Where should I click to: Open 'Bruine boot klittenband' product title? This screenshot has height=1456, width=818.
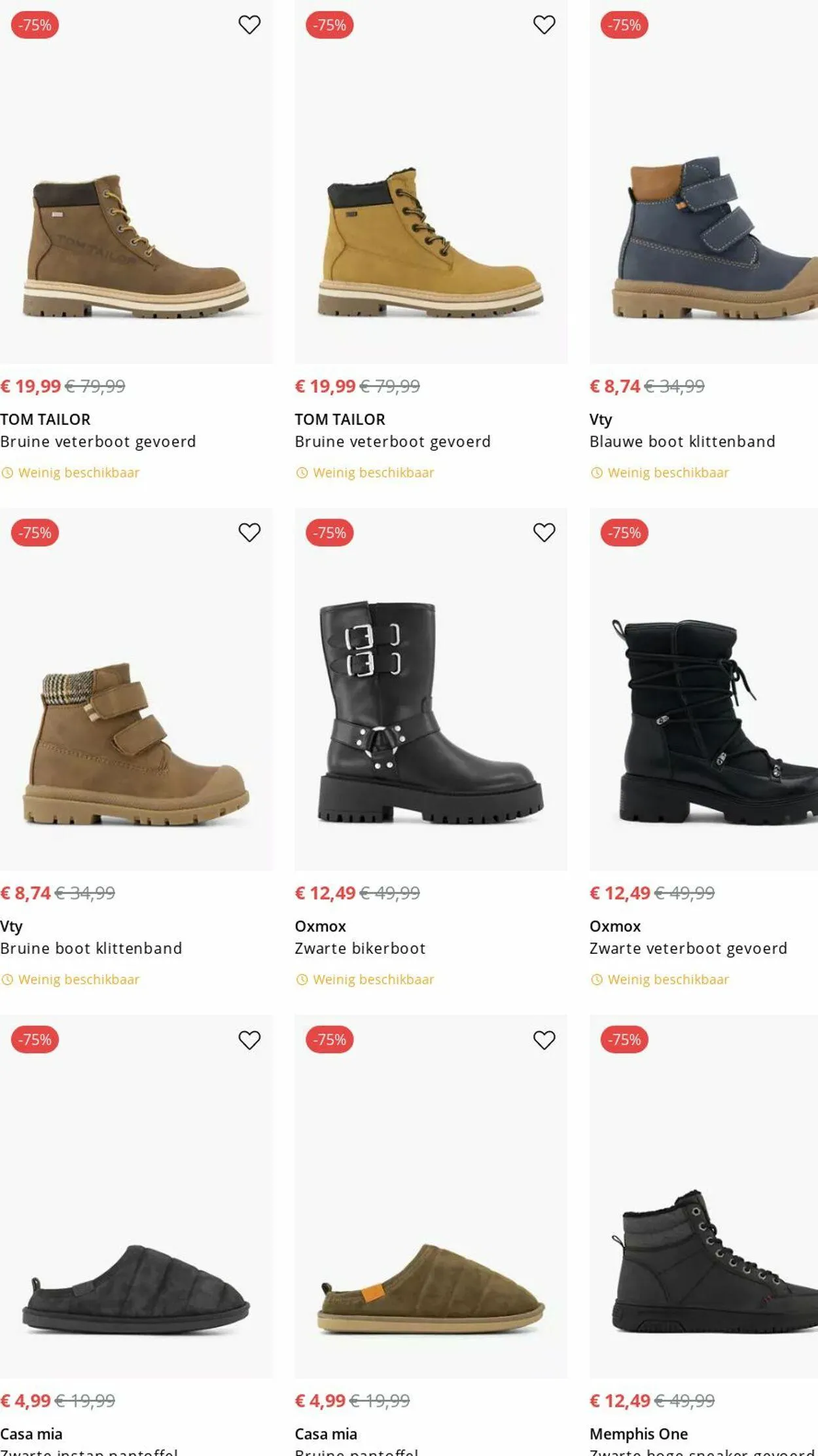91,949
